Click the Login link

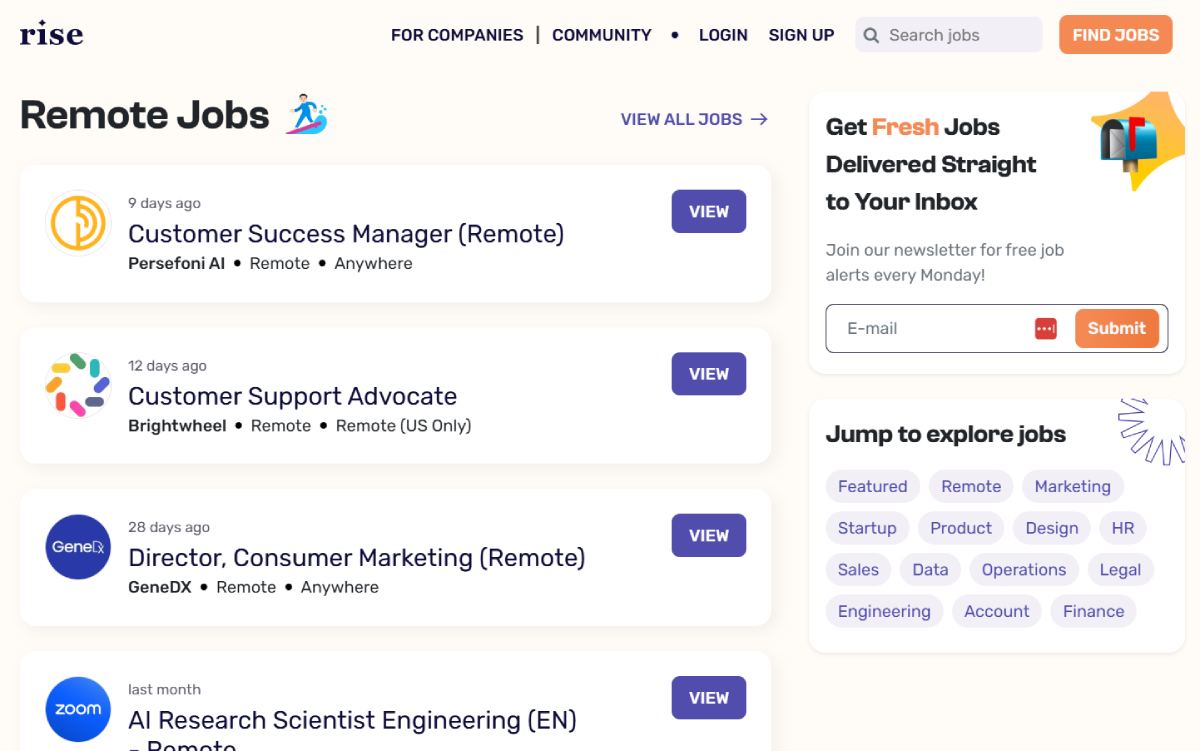(x=723, y=35)
